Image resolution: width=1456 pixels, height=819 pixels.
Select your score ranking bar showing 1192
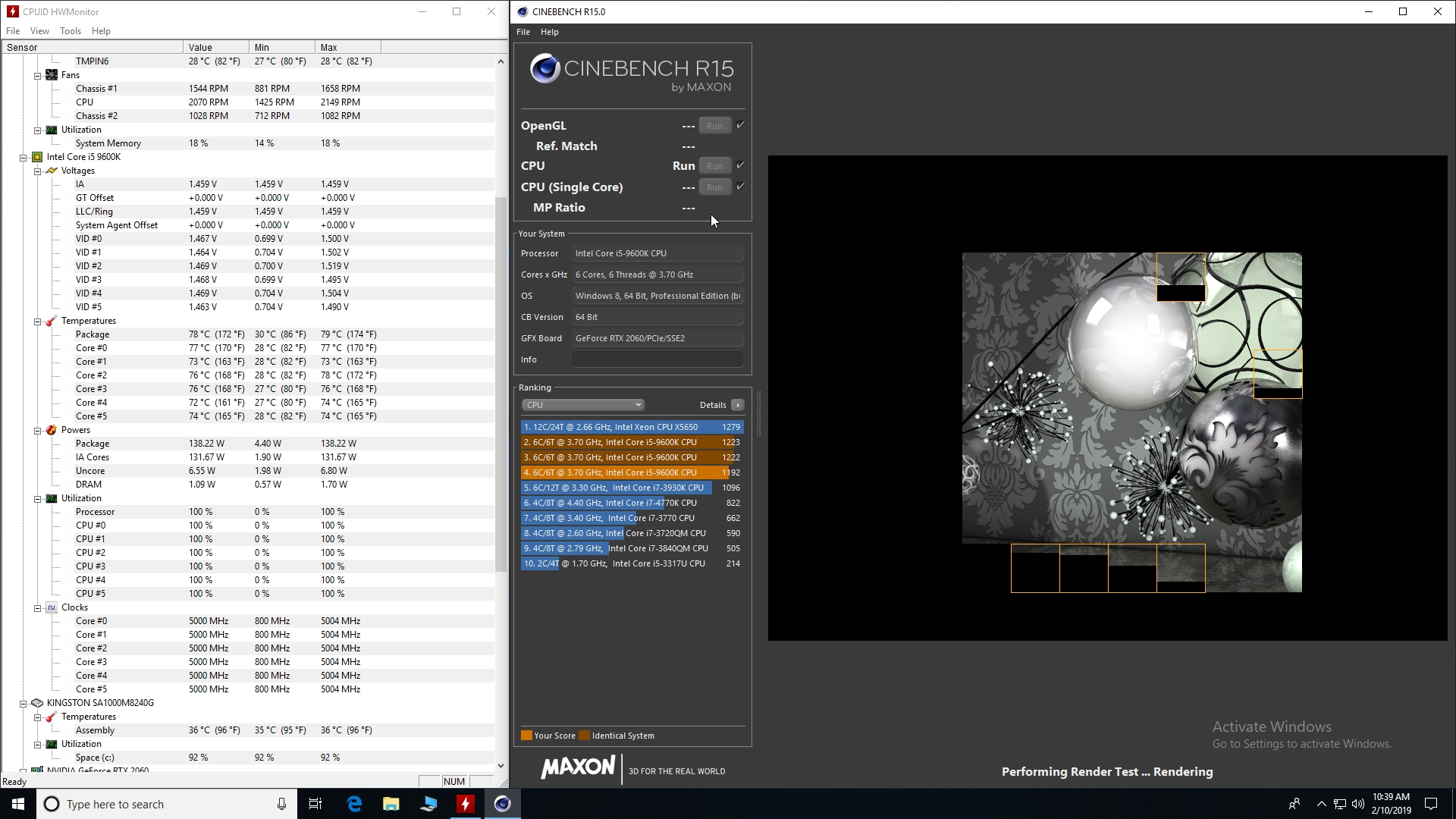[632, 472]
